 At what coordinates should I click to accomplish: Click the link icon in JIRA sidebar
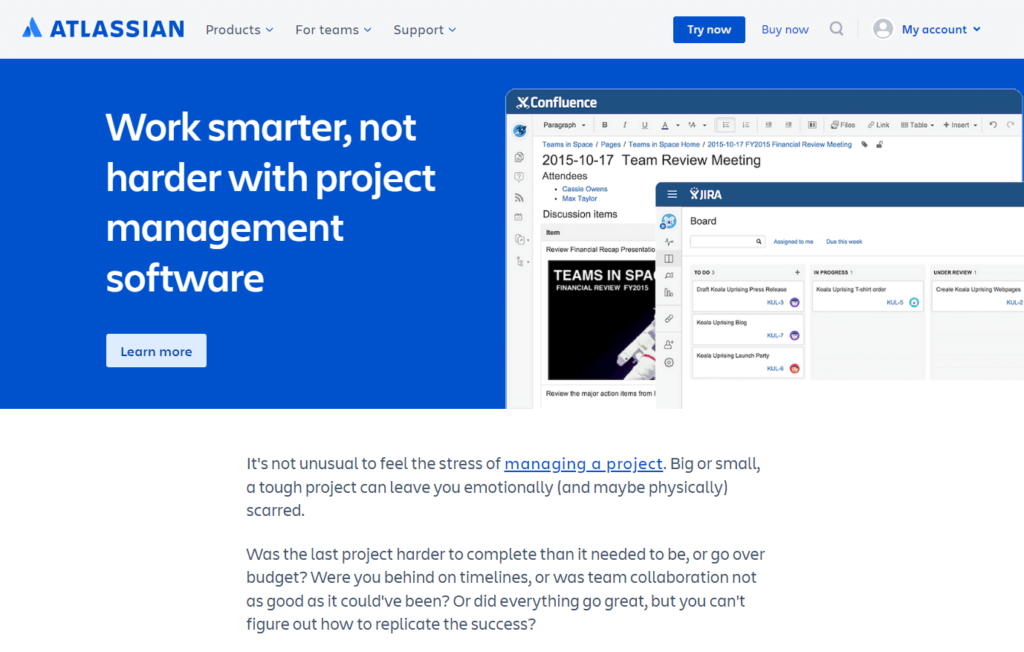pyautogui.click(x=669, y=319)
